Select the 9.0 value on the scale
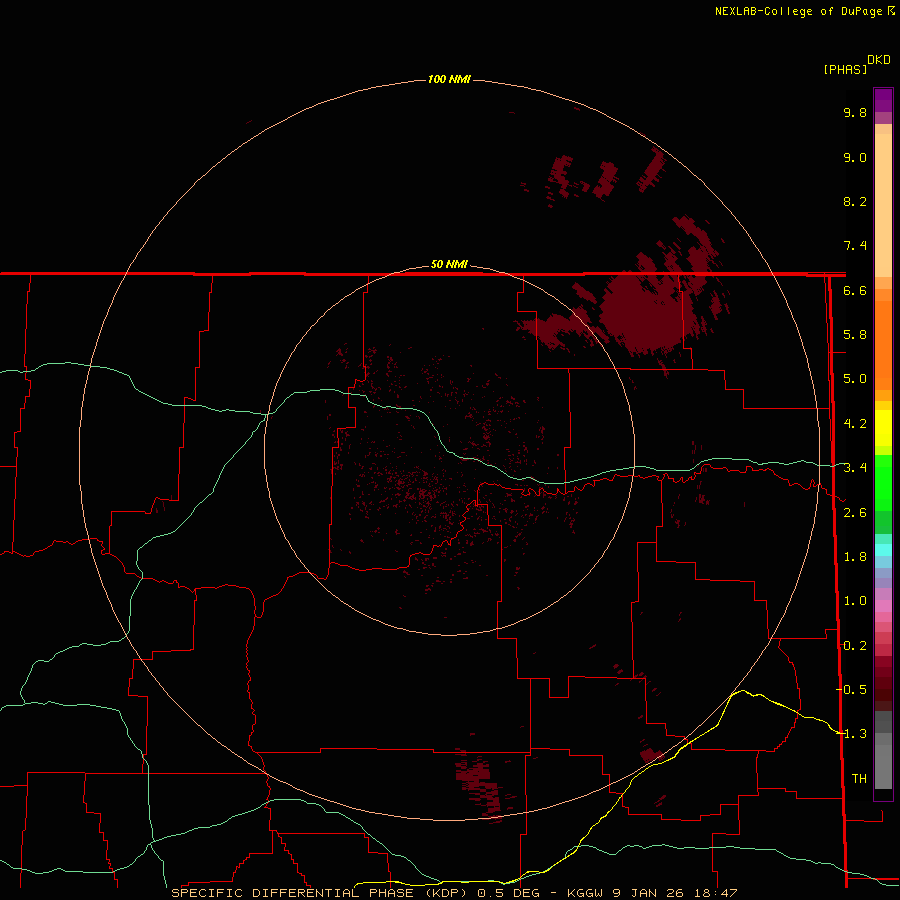Screen dimensions: 900x900 (x=855, y=157)
